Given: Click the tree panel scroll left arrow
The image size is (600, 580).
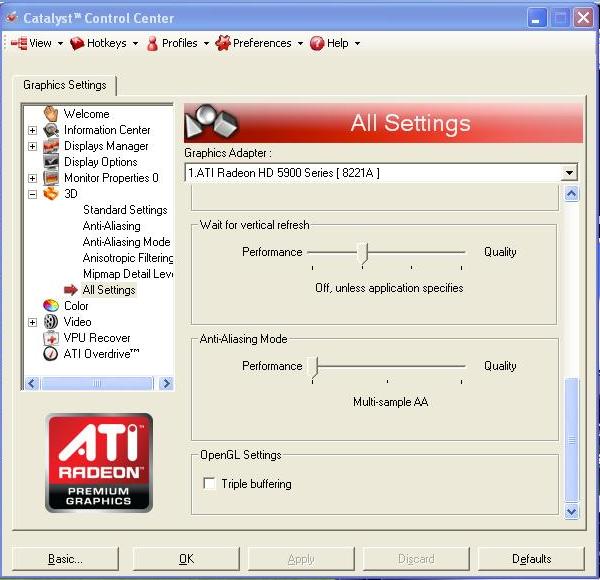Looking at the screenshot, I should [x=32, y=383].
